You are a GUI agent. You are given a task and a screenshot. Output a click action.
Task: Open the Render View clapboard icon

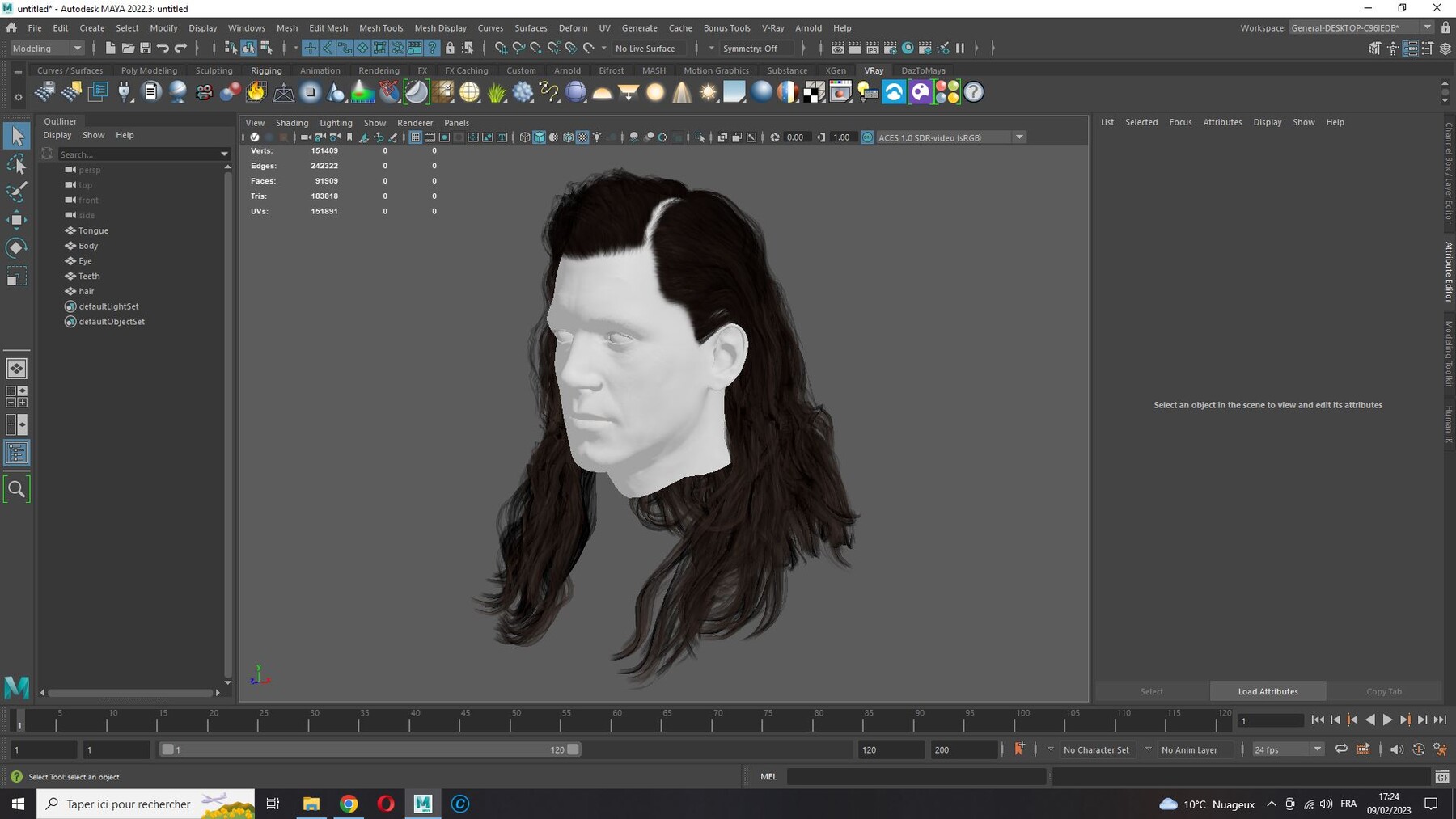coord(838,48)
